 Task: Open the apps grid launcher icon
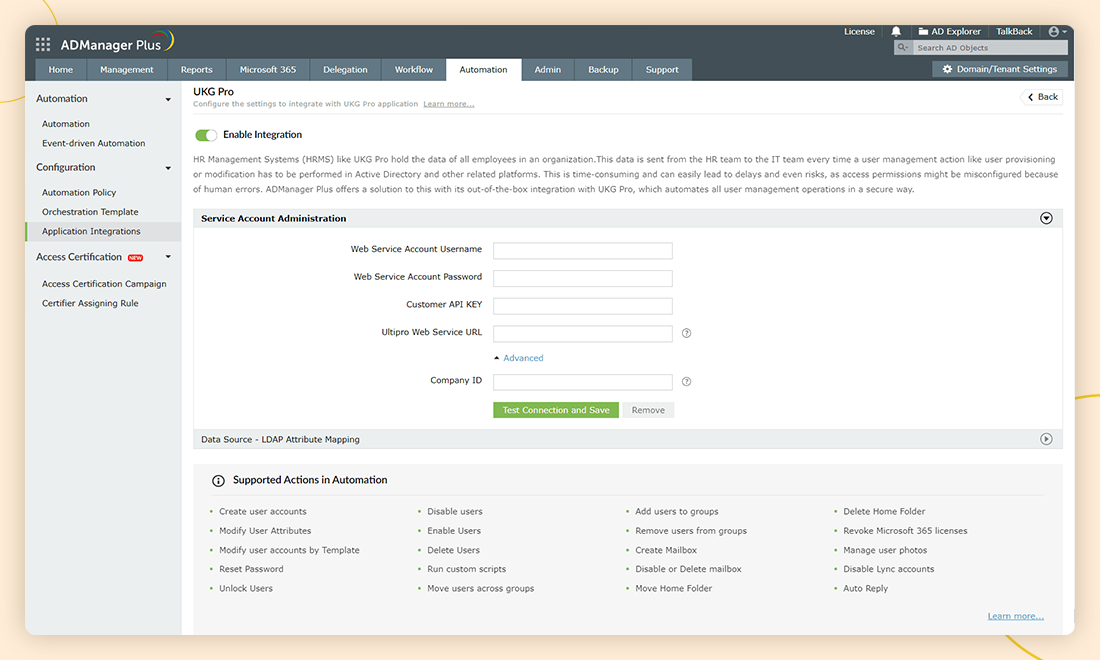point(43,44)
